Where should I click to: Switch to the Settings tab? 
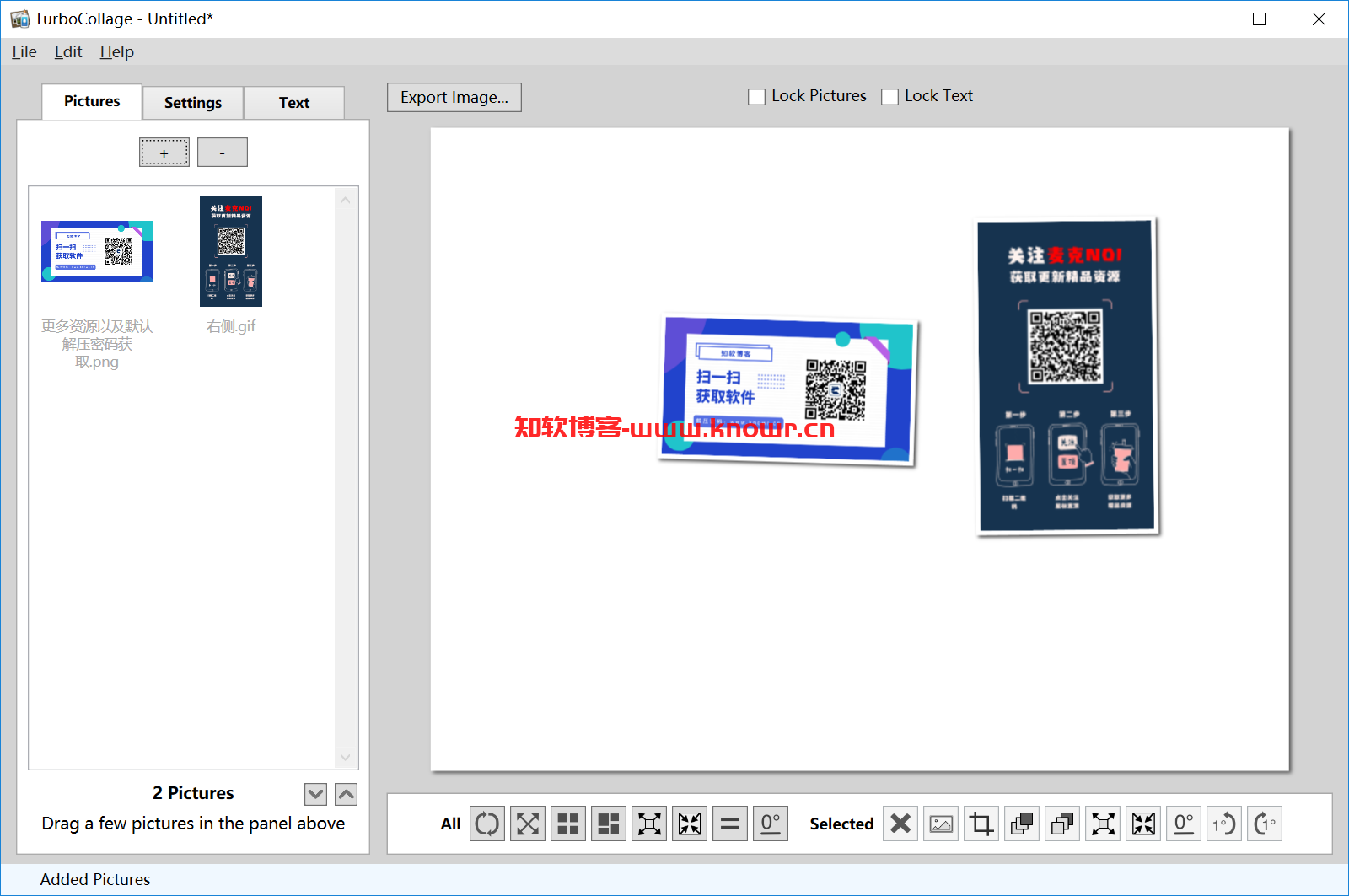point(193,103)
